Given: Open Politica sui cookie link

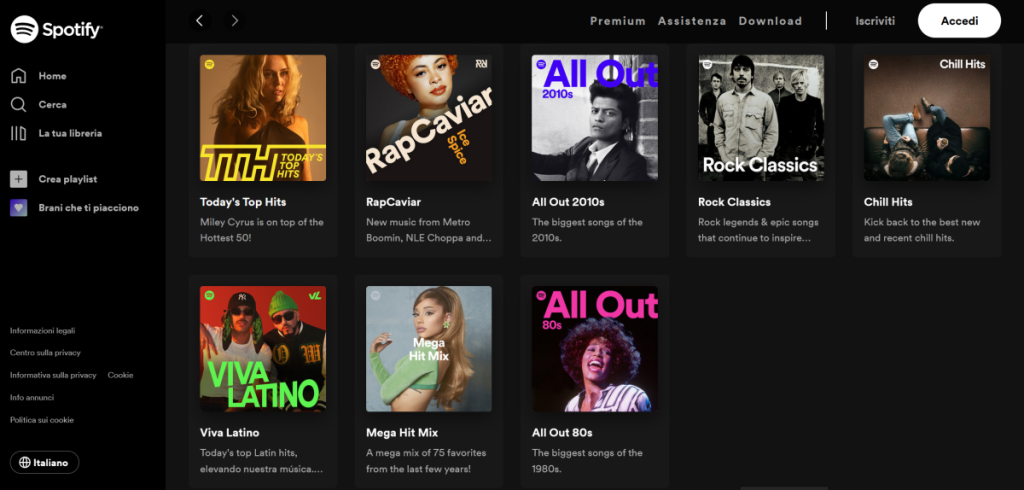Looking at the screenshot, I should (x=42, y=420).
